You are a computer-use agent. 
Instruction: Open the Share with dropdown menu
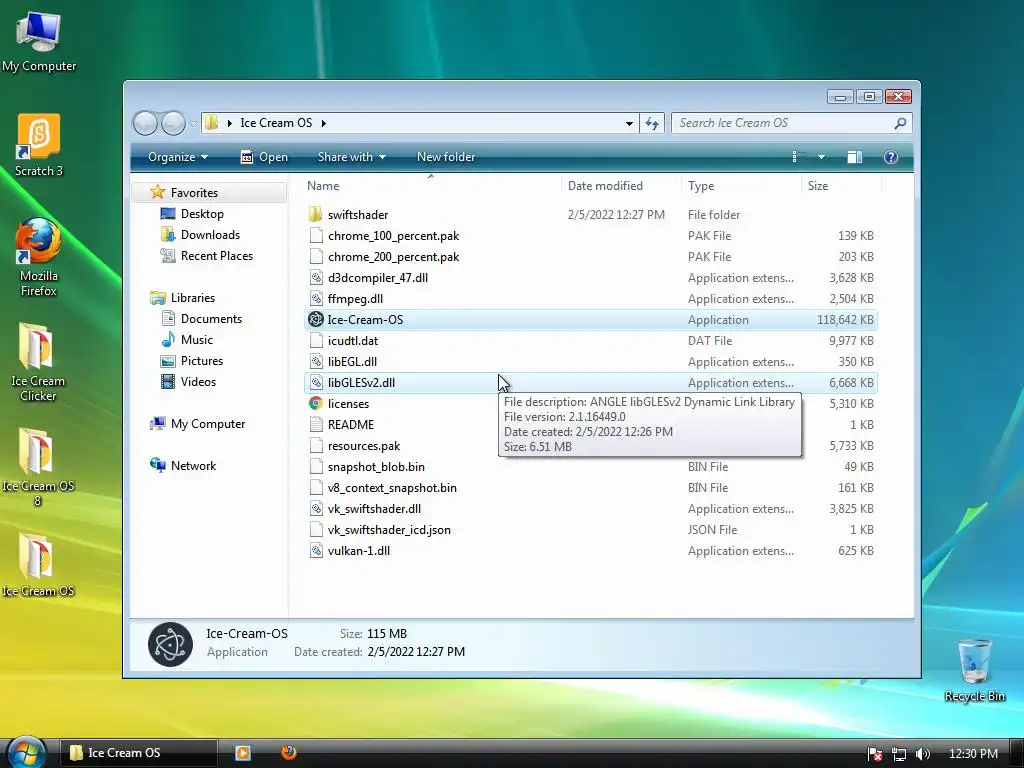(351, 157)
